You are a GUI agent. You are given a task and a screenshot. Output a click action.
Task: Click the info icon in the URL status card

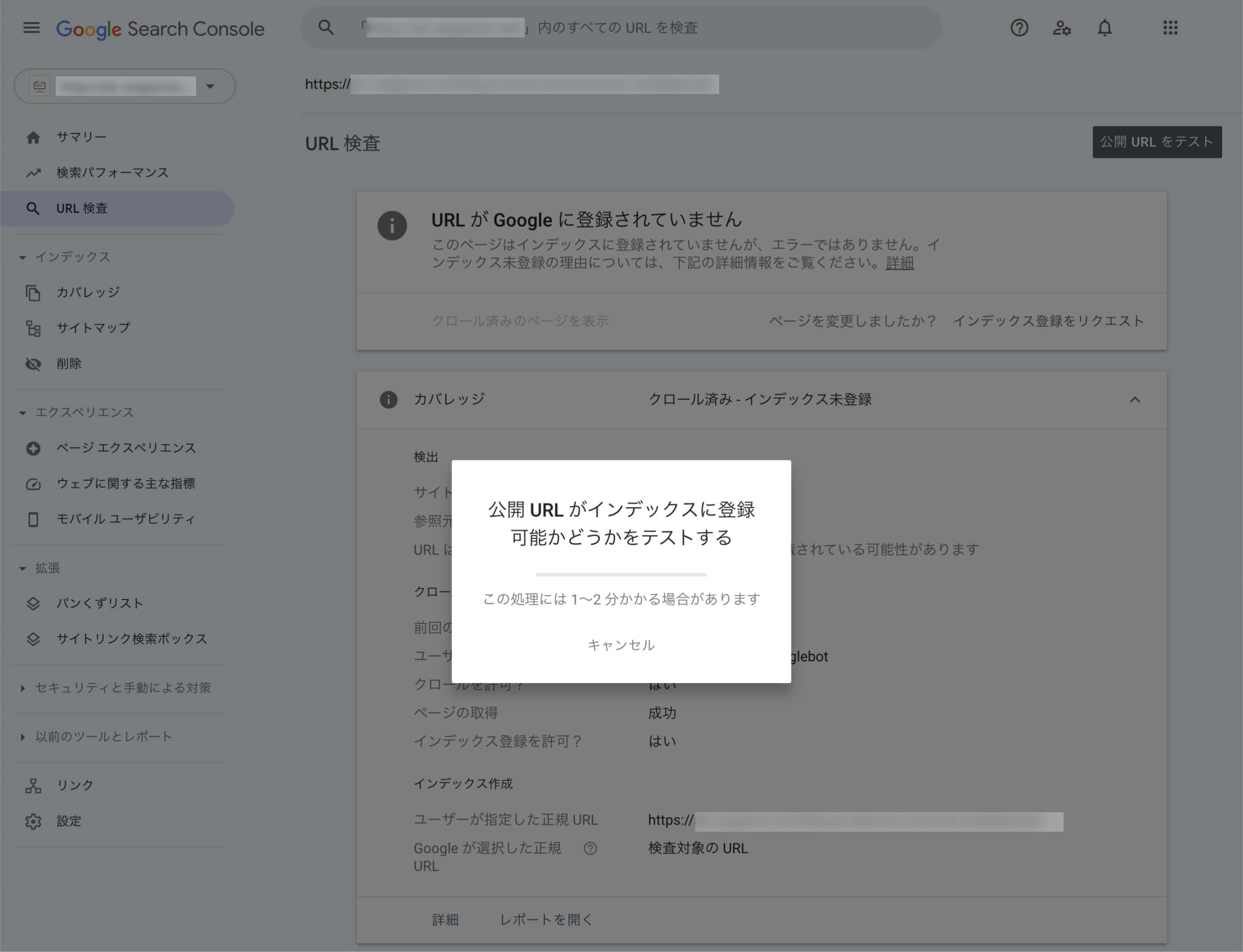coord(392,226)
